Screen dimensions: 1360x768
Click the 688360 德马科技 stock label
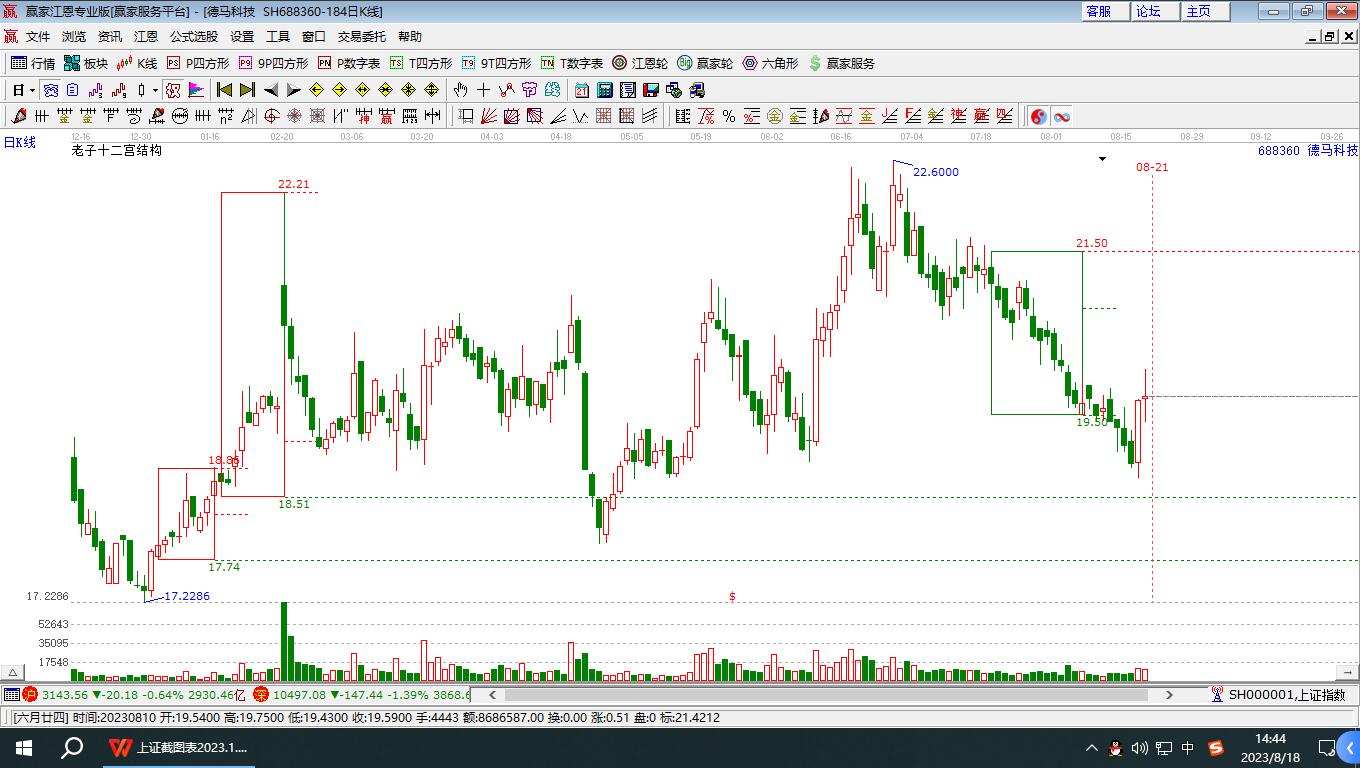tap(1307, 150)
